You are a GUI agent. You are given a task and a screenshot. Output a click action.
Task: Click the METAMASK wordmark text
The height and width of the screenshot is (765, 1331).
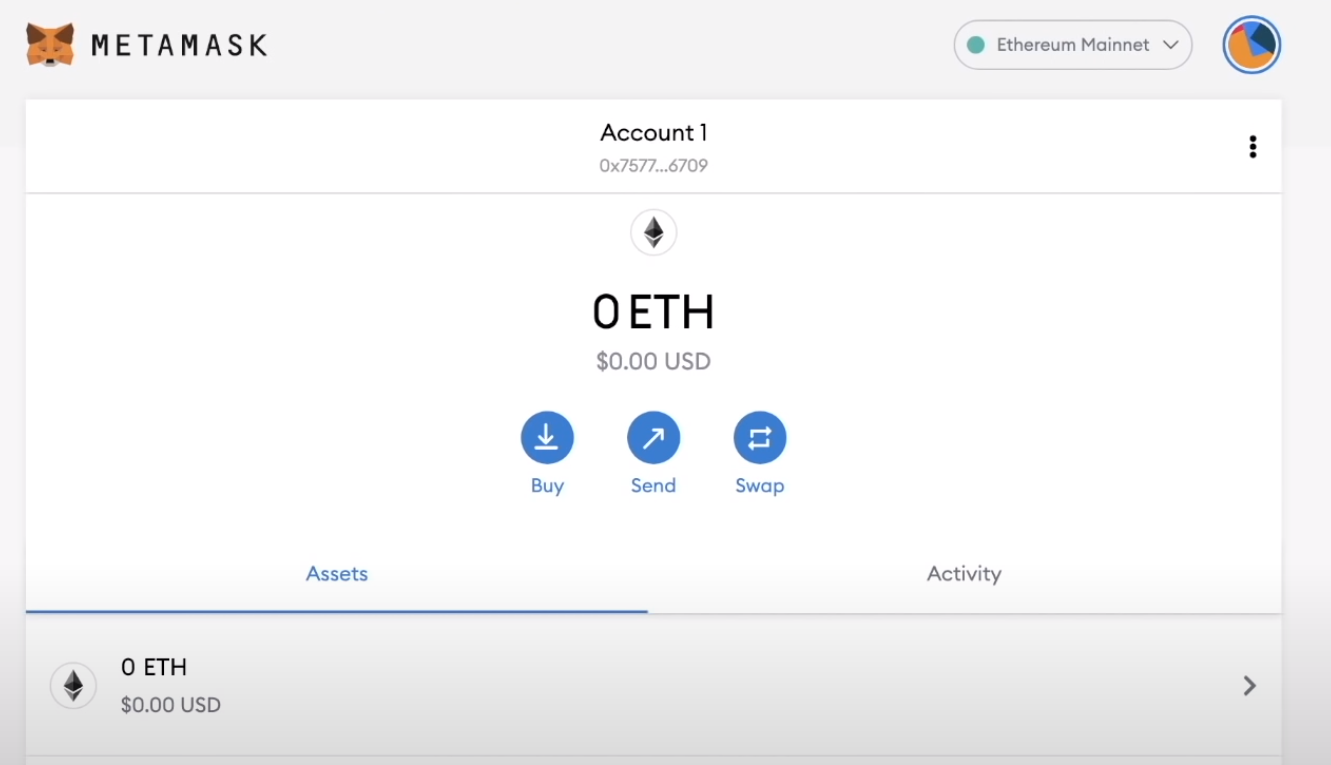coord(179,45)
